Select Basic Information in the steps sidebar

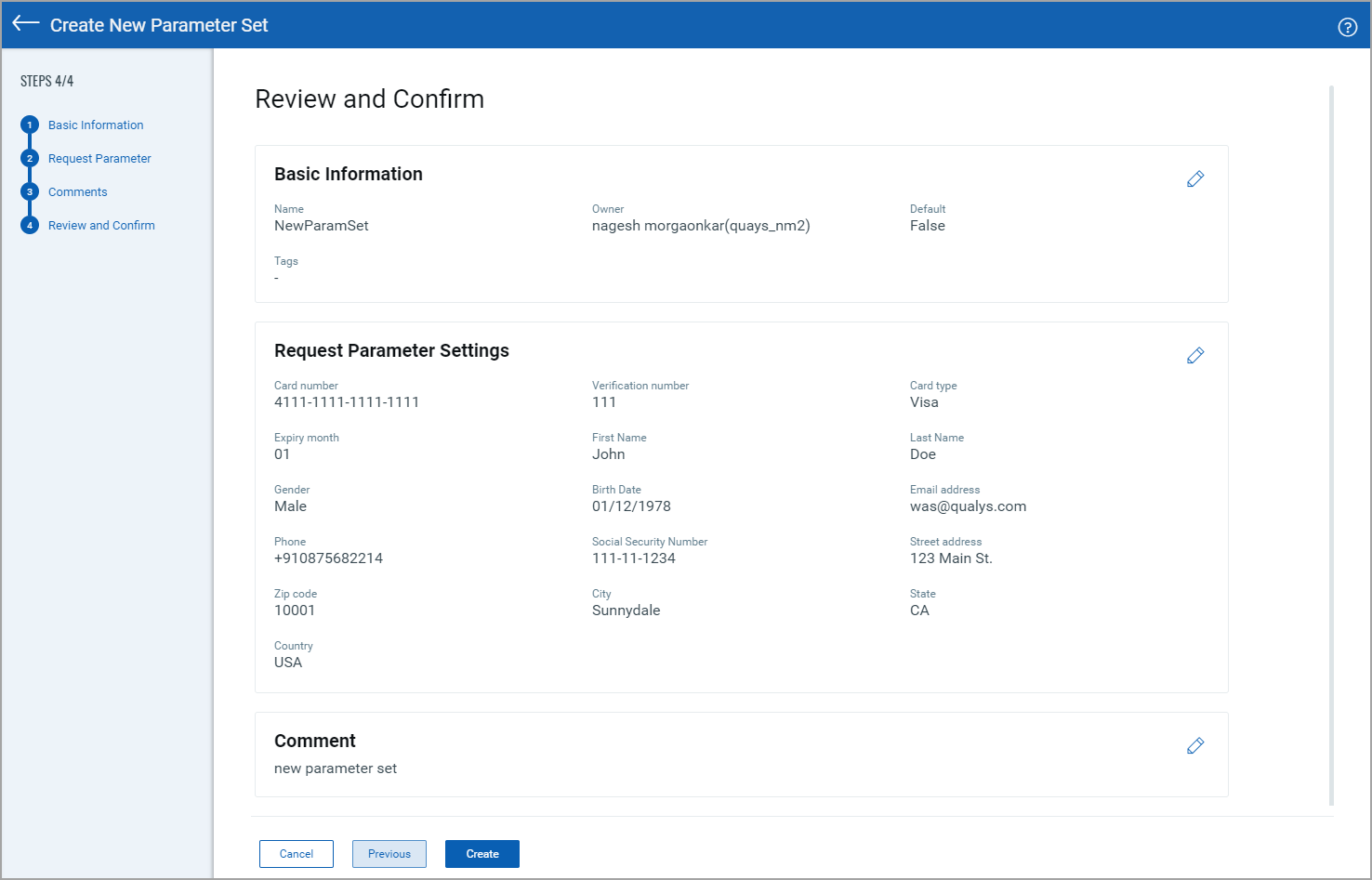coord(96,125)
